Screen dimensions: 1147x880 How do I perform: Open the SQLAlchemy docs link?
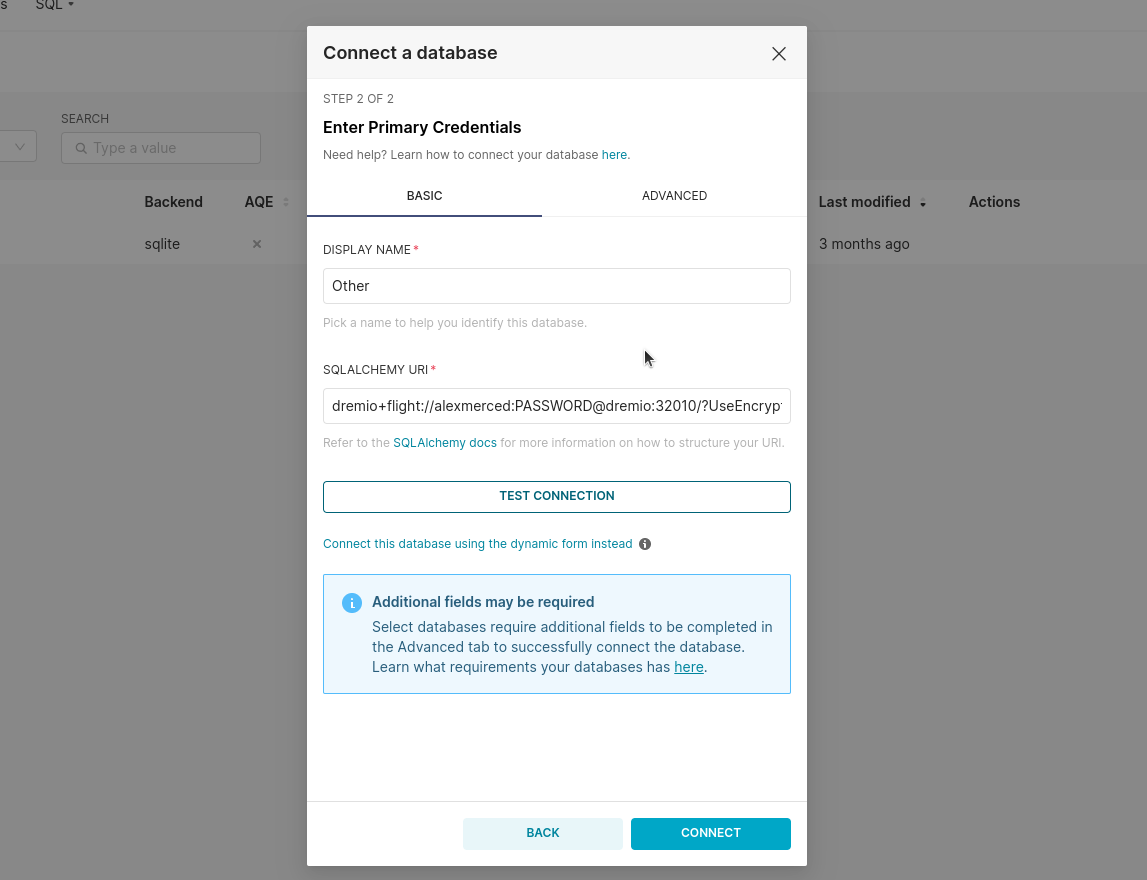pyautogui.click(x=444, y=442)
